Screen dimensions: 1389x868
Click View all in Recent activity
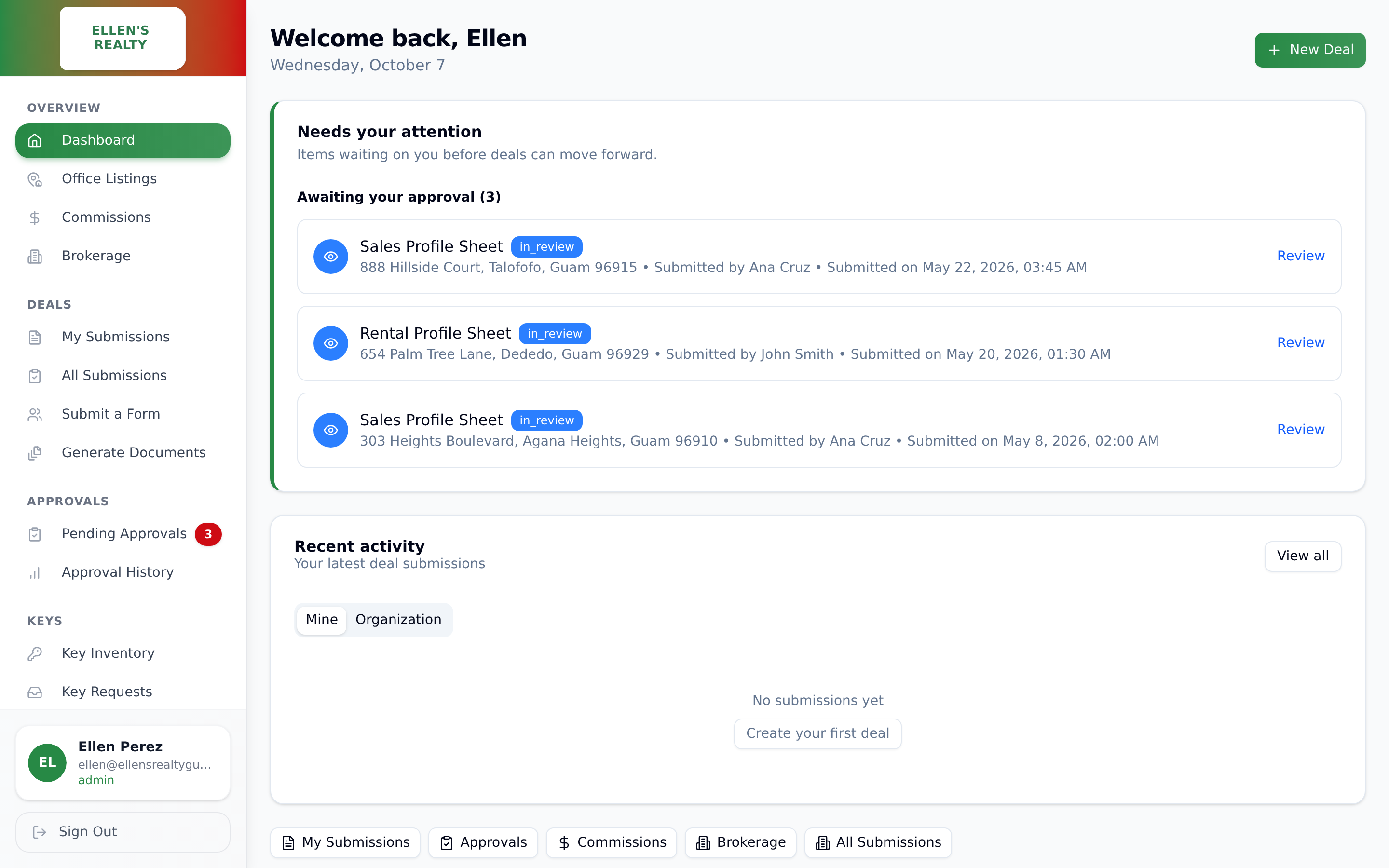point(1302,556)
